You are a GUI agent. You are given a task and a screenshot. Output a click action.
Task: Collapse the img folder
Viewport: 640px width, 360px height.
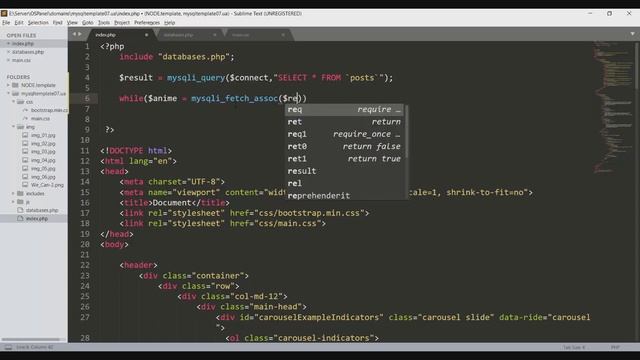pos(13,127)
